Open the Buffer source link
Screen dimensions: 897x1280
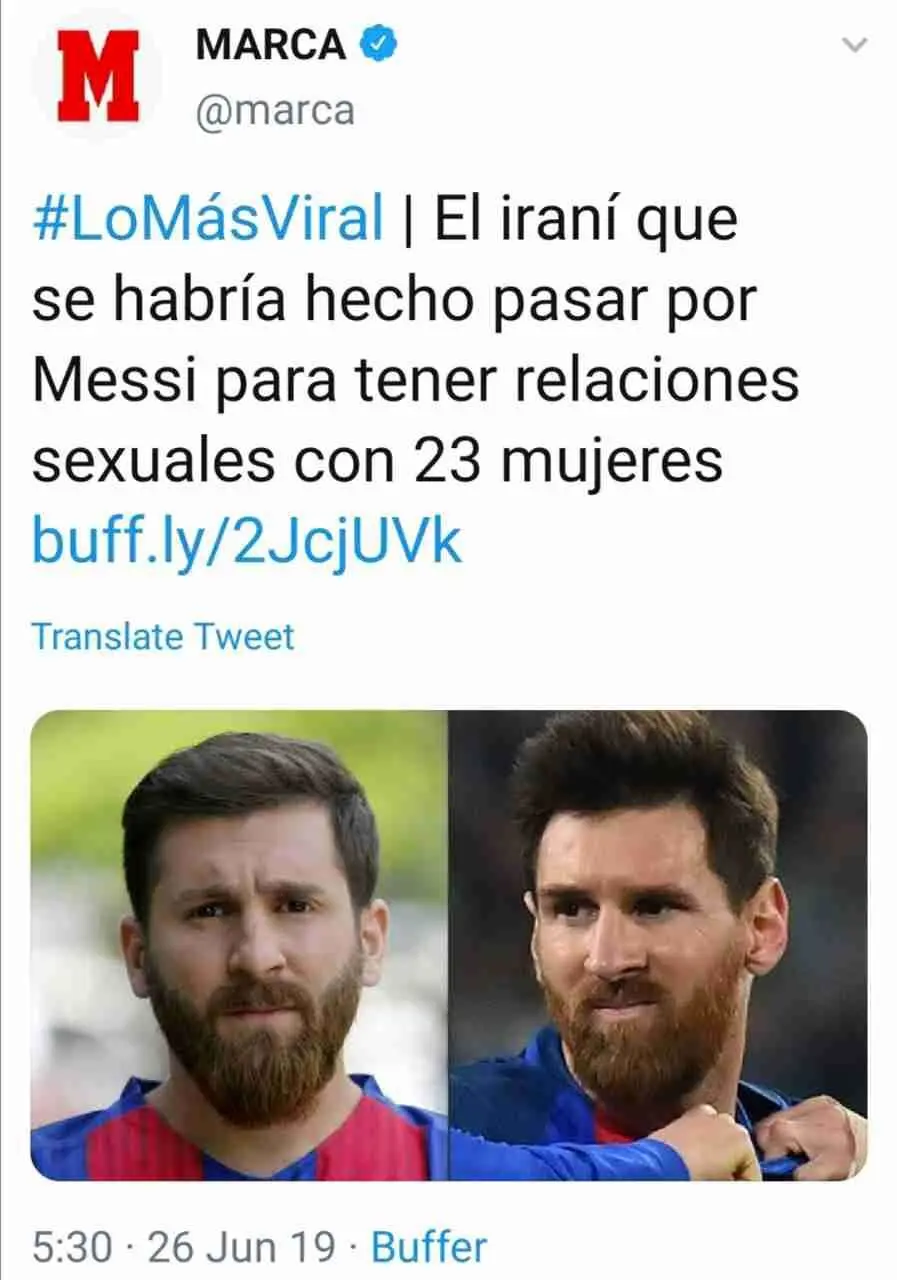pos(429,1247)
